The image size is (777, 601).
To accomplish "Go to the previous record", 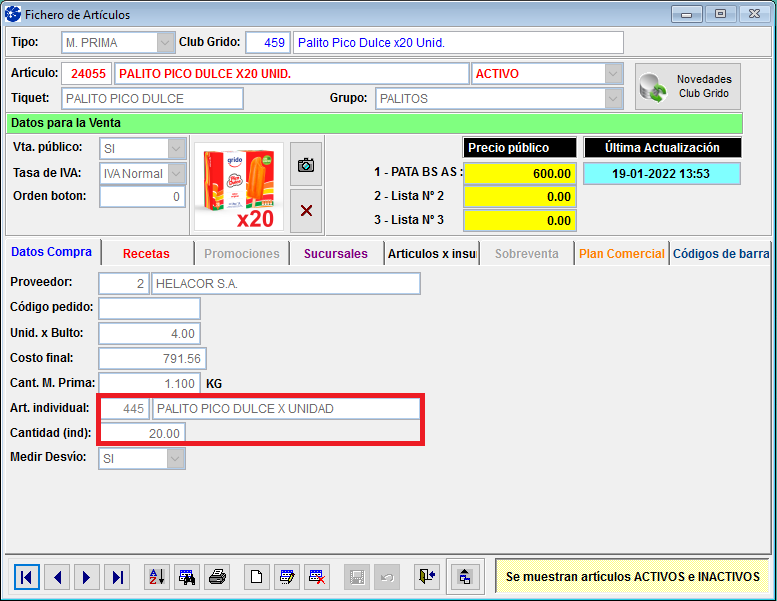I will click(x=57, y=576).
